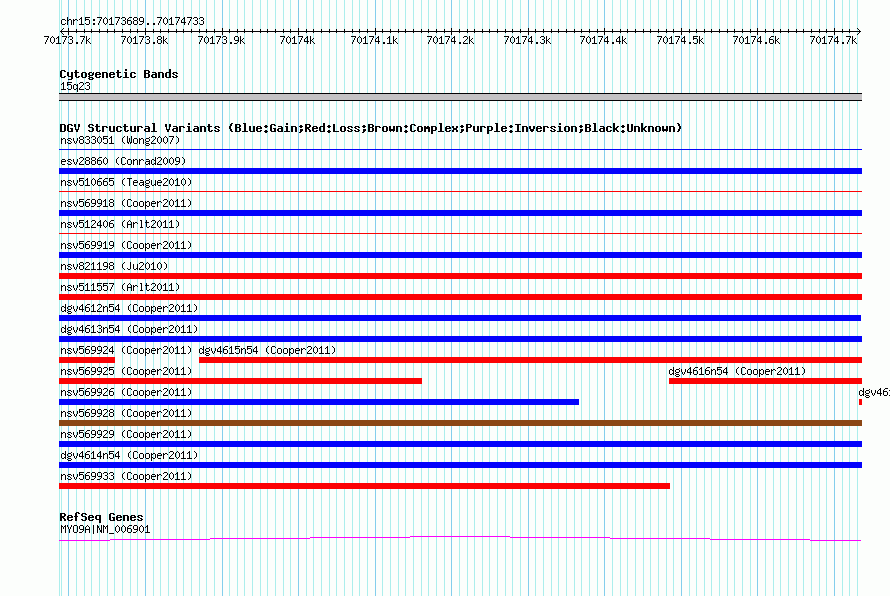Click the 70174.3k ruler tick label
Screen dimensions: 890x596
(527, 40)
